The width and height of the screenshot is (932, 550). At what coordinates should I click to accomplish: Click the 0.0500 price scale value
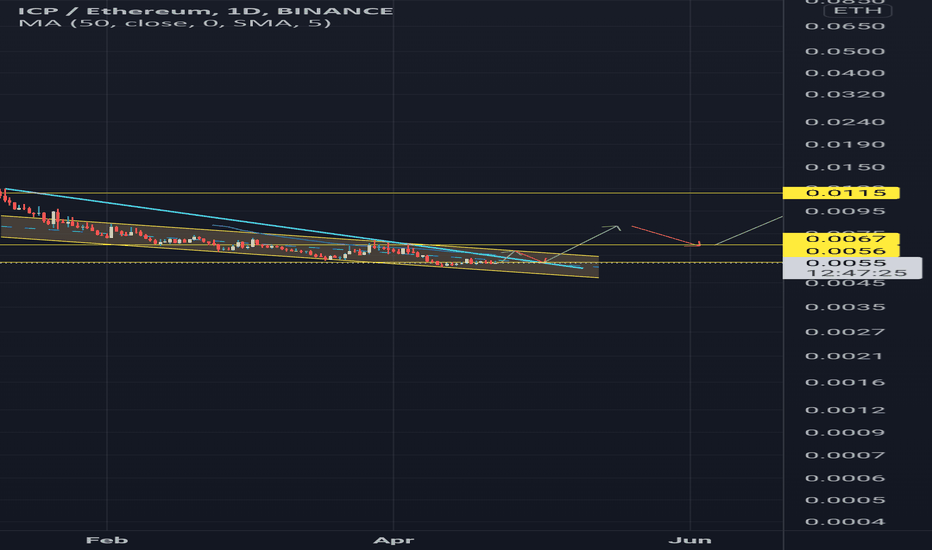[845, 51]
